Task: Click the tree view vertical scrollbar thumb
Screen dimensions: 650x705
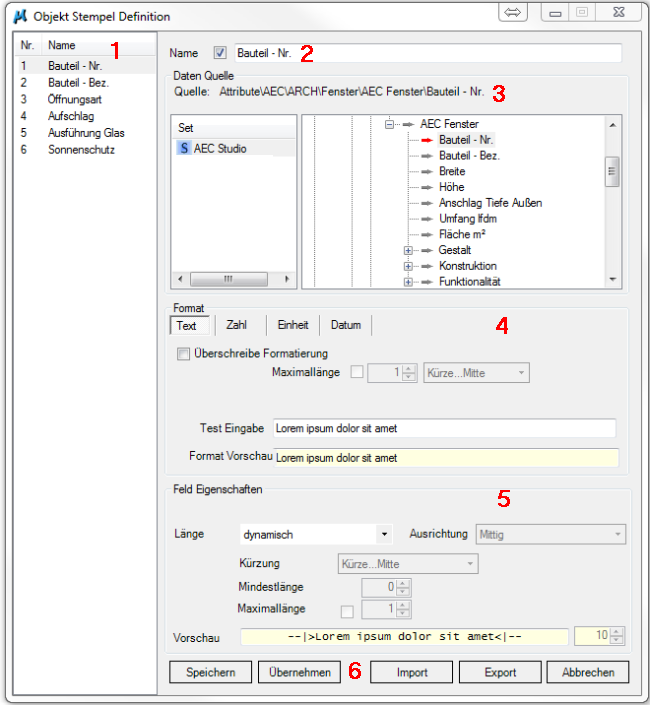Action: pyautogui.click(x=612, y=171)
